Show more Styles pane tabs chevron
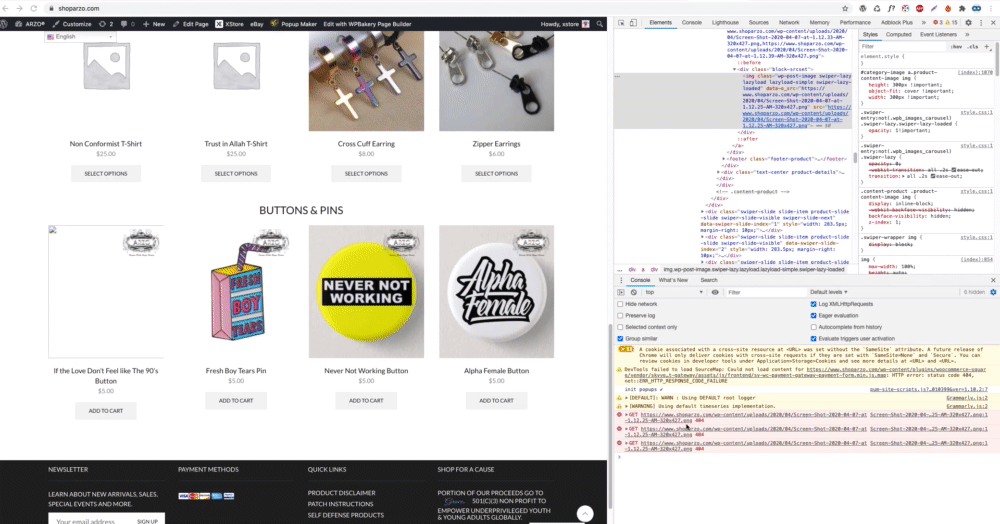 pyautogui.click(x=967, y=34)
